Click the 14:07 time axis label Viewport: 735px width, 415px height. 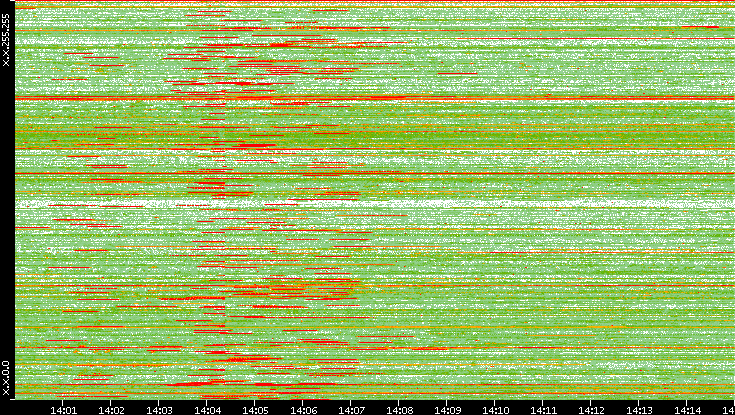click(x=352, y=410)
